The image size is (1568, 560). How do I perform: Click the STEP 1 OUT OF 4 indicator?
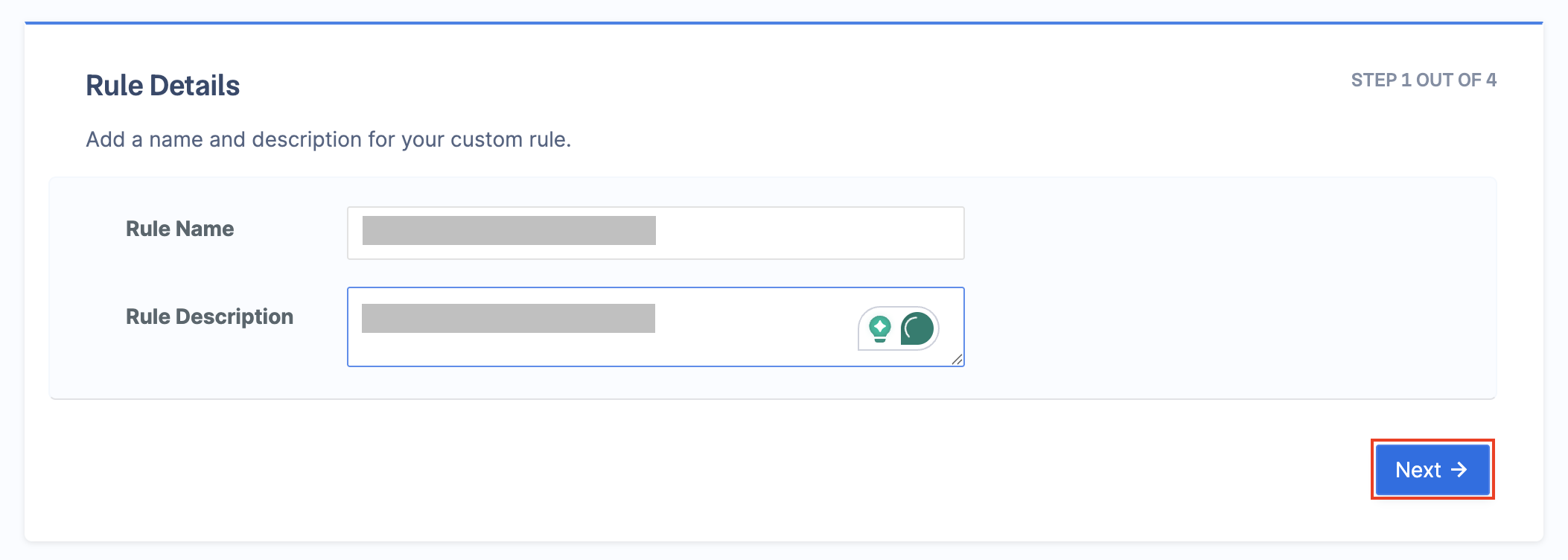pyautogui.click(x=1424, y=80)
